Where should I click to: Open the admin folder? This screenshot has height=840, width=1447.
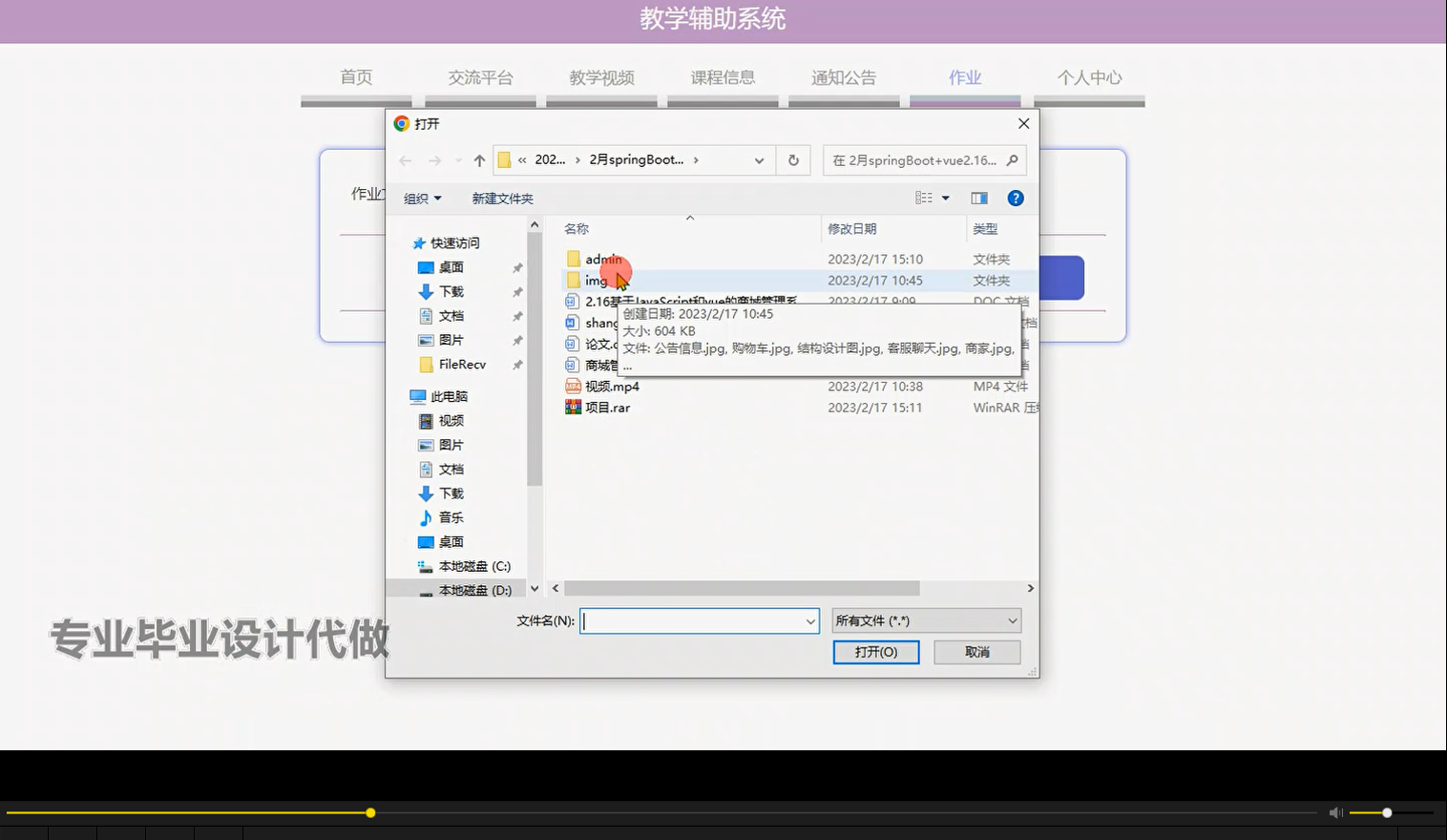pyautogui.click(x=601, y=259)
